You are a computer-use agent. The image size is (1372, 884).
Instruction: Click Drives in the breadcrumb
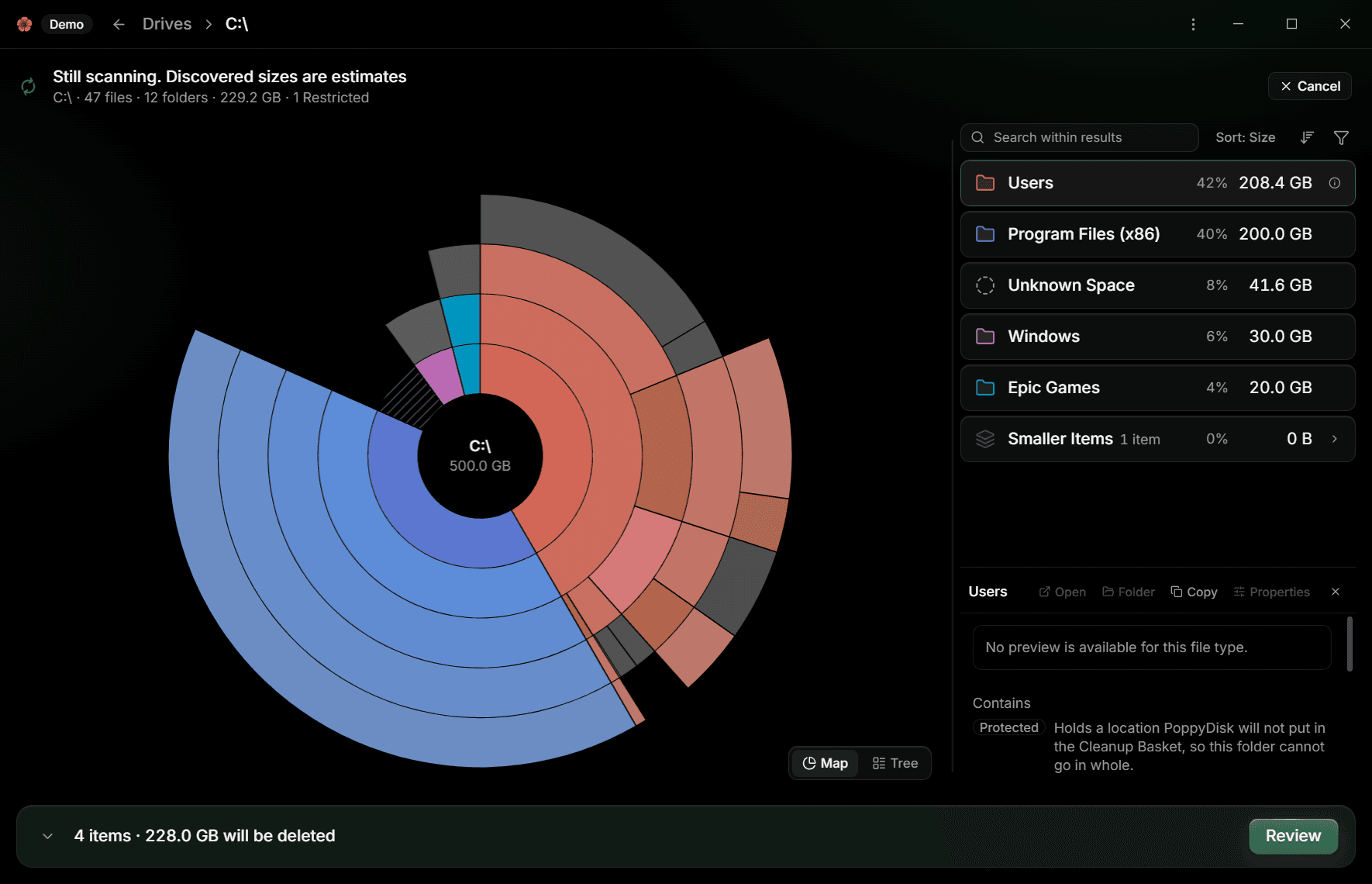click(x=167, y=24)
